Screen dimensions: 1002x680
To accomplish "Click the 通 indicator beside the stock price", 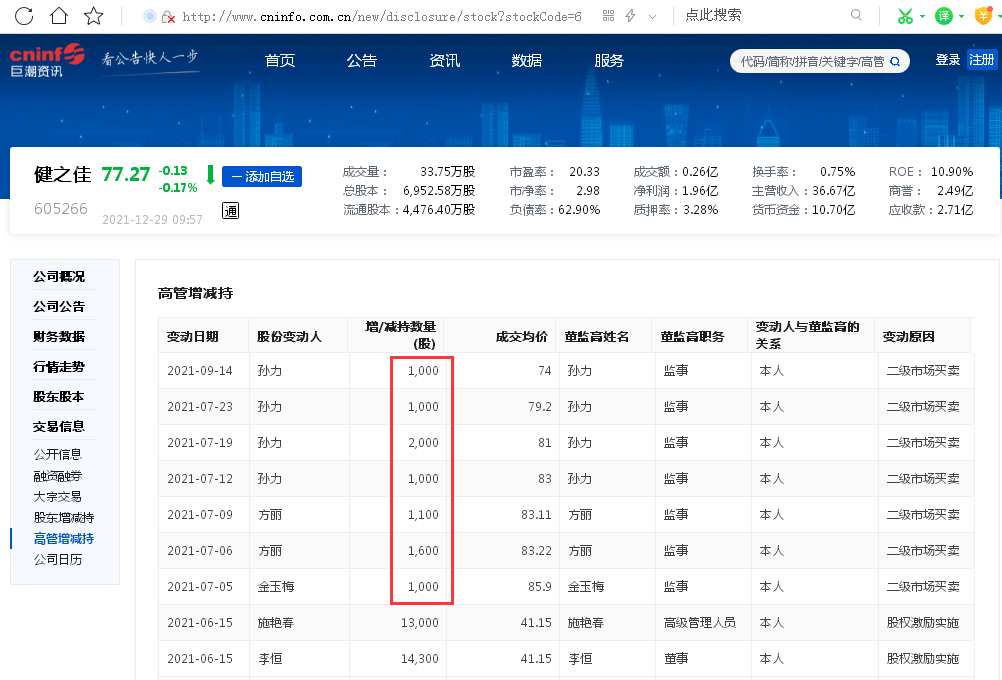I will pyautogui.click(x=230, y=211).
